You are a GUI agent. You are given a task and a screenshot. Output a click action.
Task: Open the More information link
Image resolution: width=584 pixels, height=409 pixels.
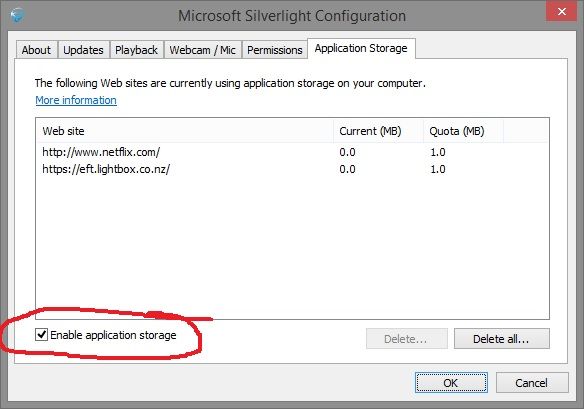click(x=76, y=100)
